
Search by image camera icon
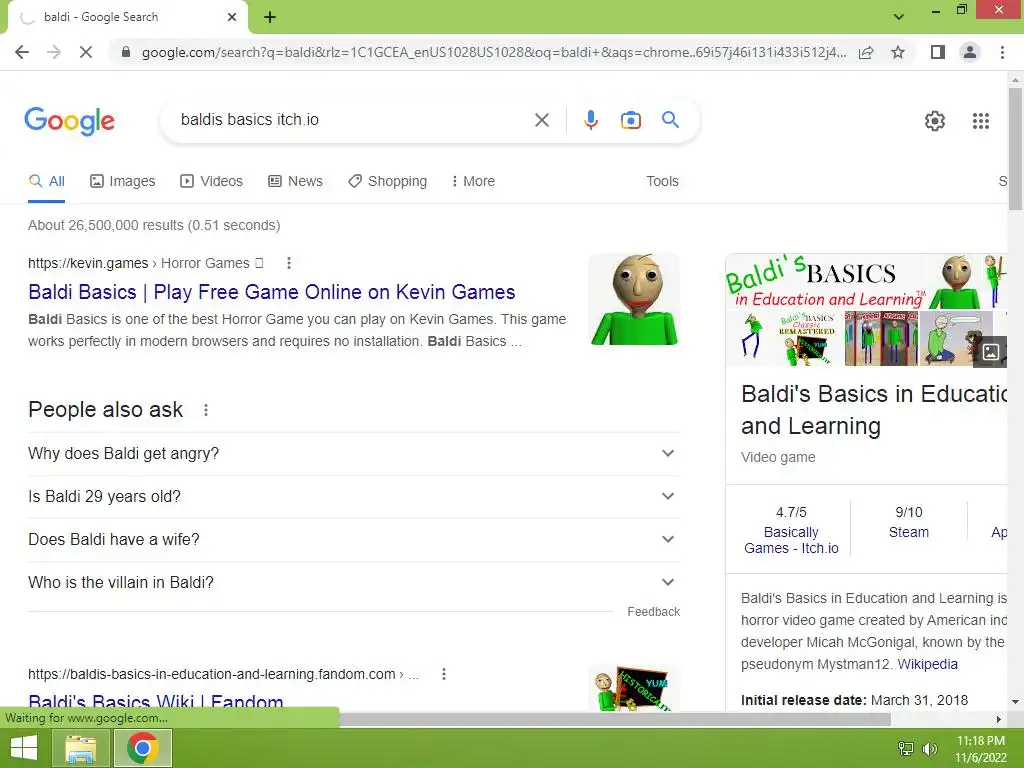coord(630,120)
